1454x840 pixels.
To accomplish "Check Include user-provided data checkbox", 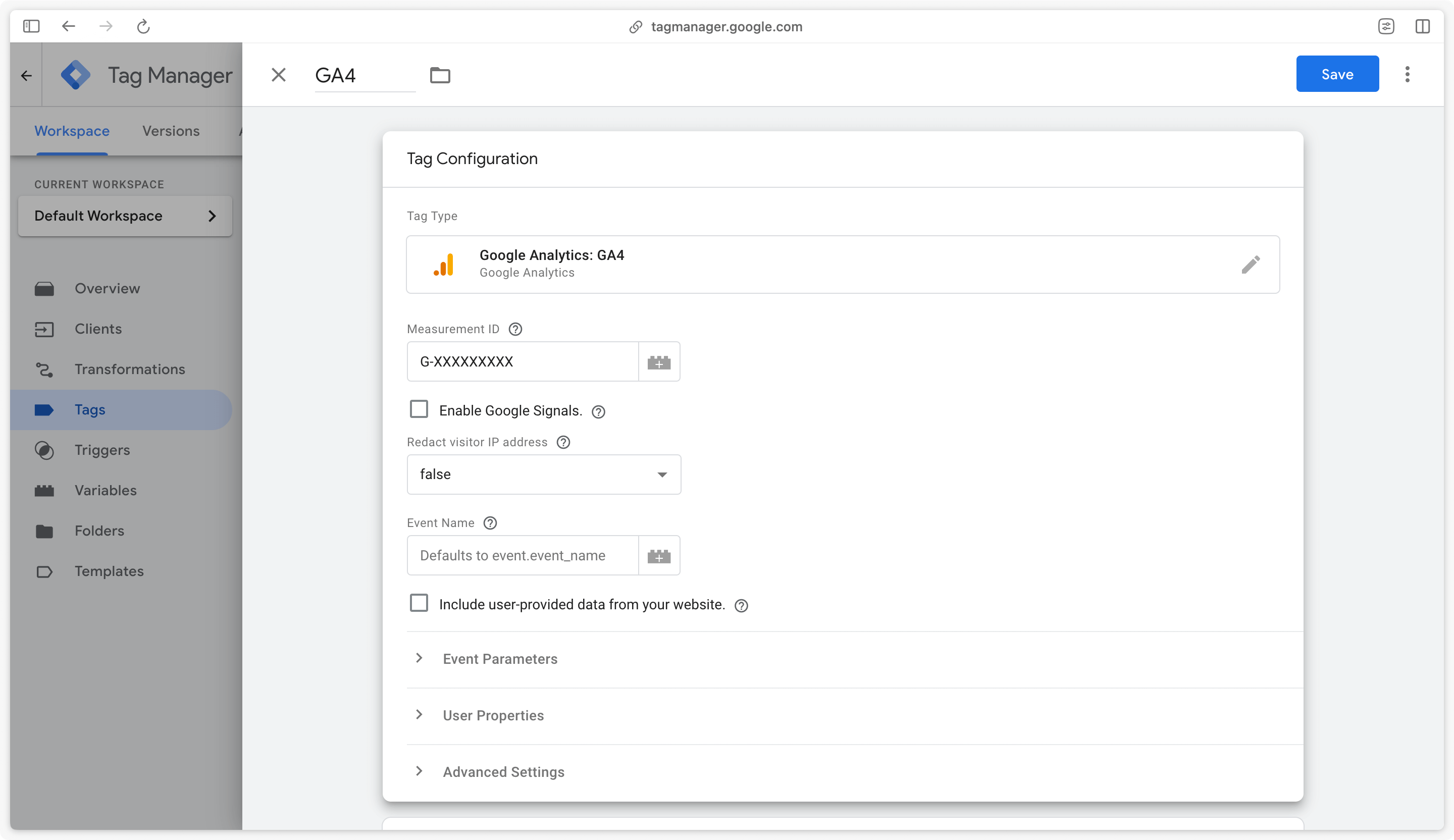I will coord(419,603).
